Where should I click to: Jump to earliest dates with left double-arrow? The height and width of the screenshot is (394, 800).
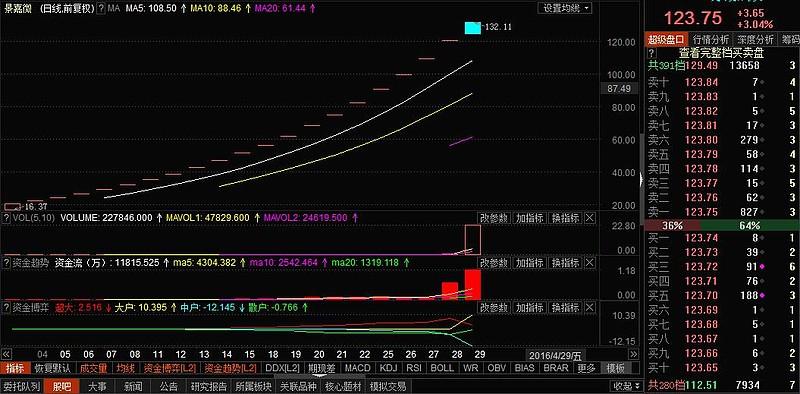point(7,354)
